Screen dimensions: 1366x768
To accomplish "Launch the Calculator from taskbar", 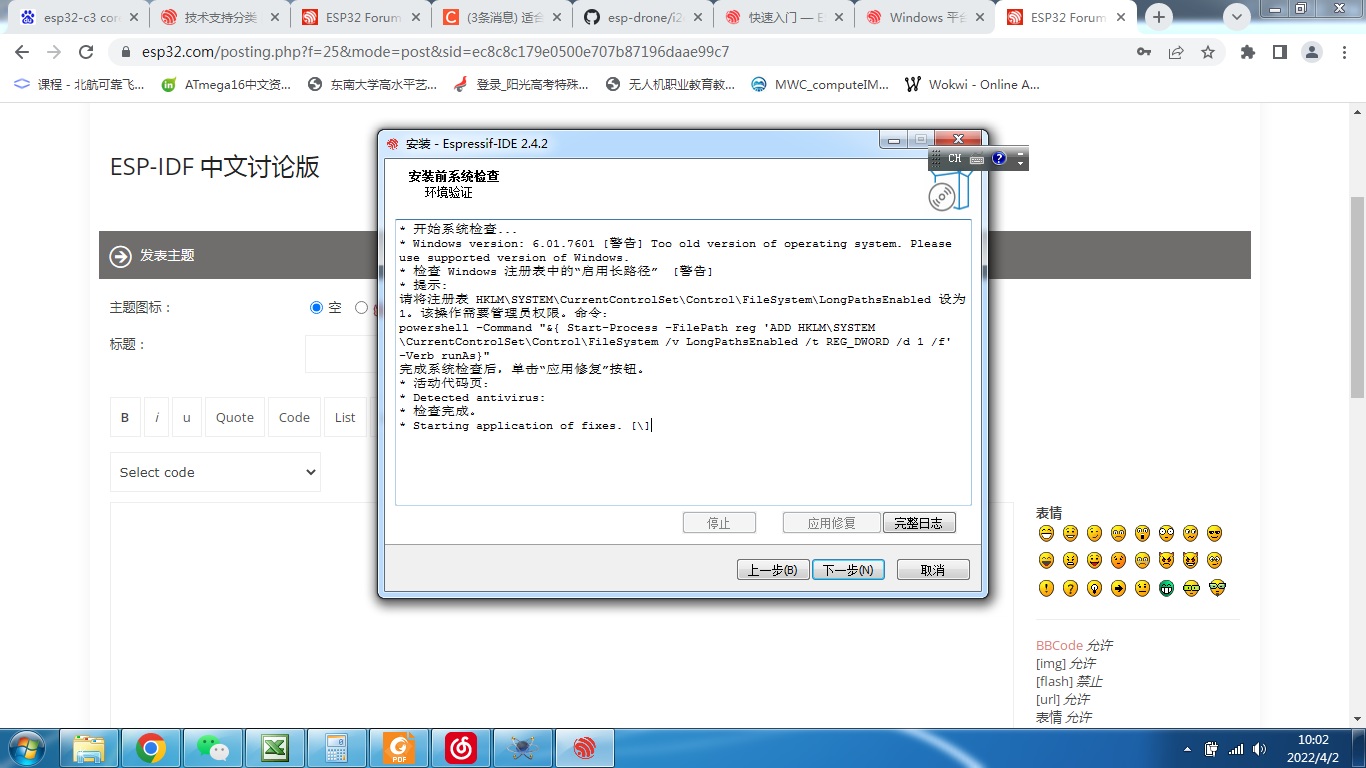I will pyautogui.click(x=336, y=748).
